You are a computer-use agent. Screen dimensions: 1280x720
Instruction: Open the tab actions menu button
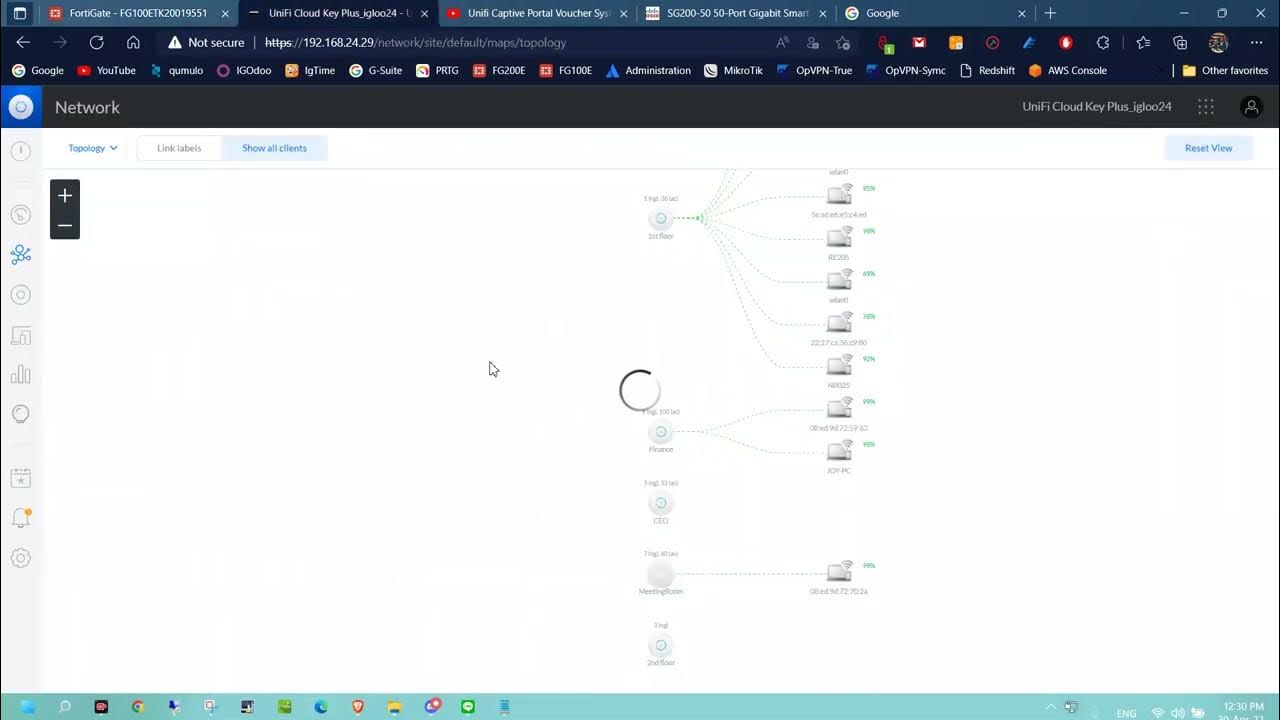[x=20, y=13]
